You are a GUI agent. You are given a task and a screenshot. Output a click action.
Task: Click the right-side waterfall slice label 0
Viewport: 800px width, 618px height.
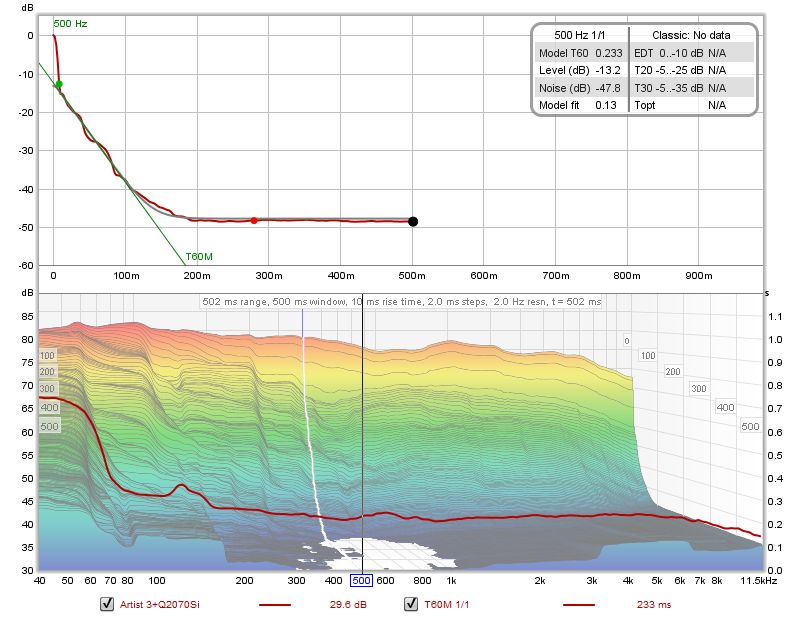pyautogui.click(x=626, y=341)
